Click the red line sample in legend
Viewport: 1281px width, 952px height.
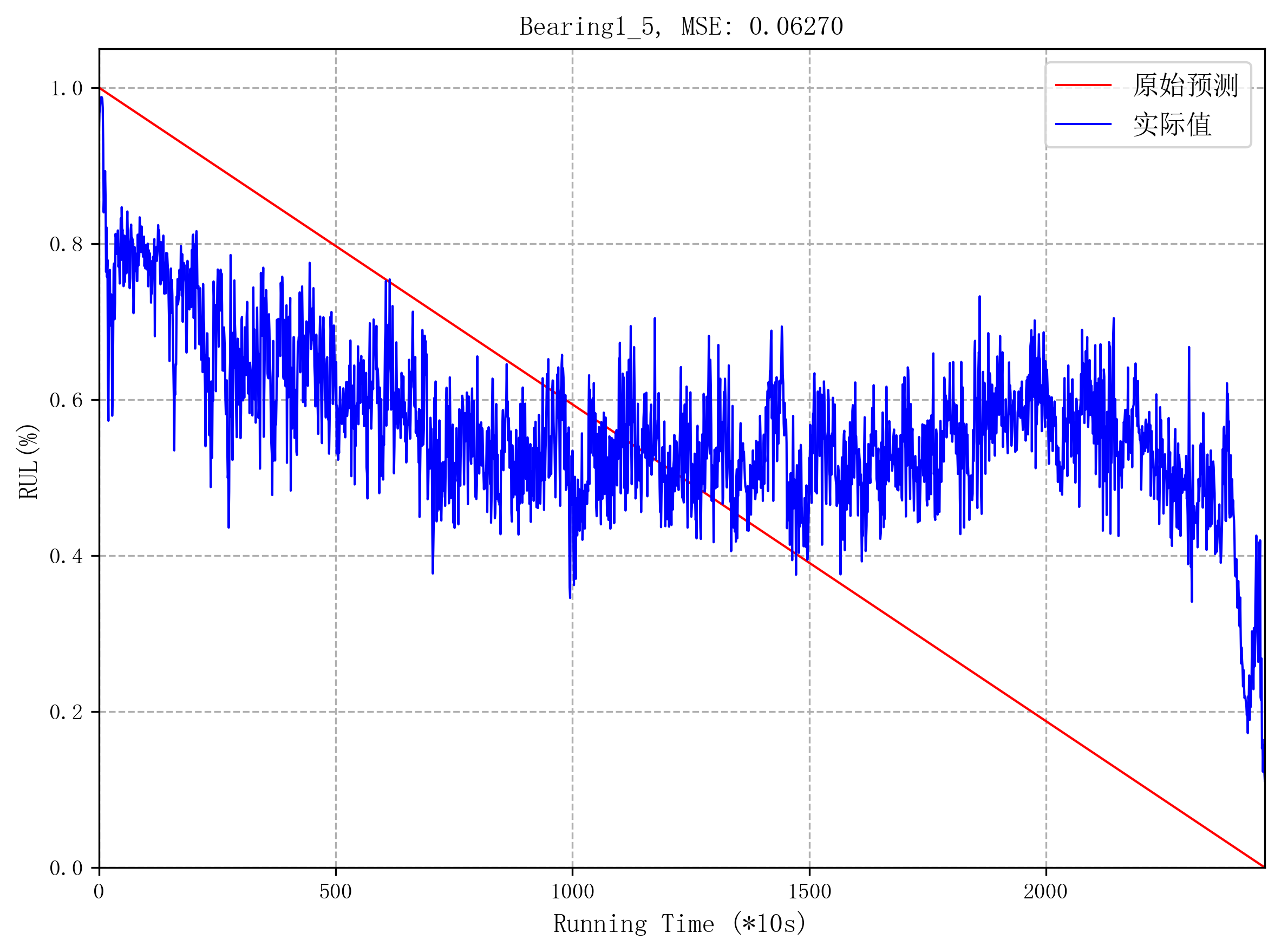[x=1083, y=85]
